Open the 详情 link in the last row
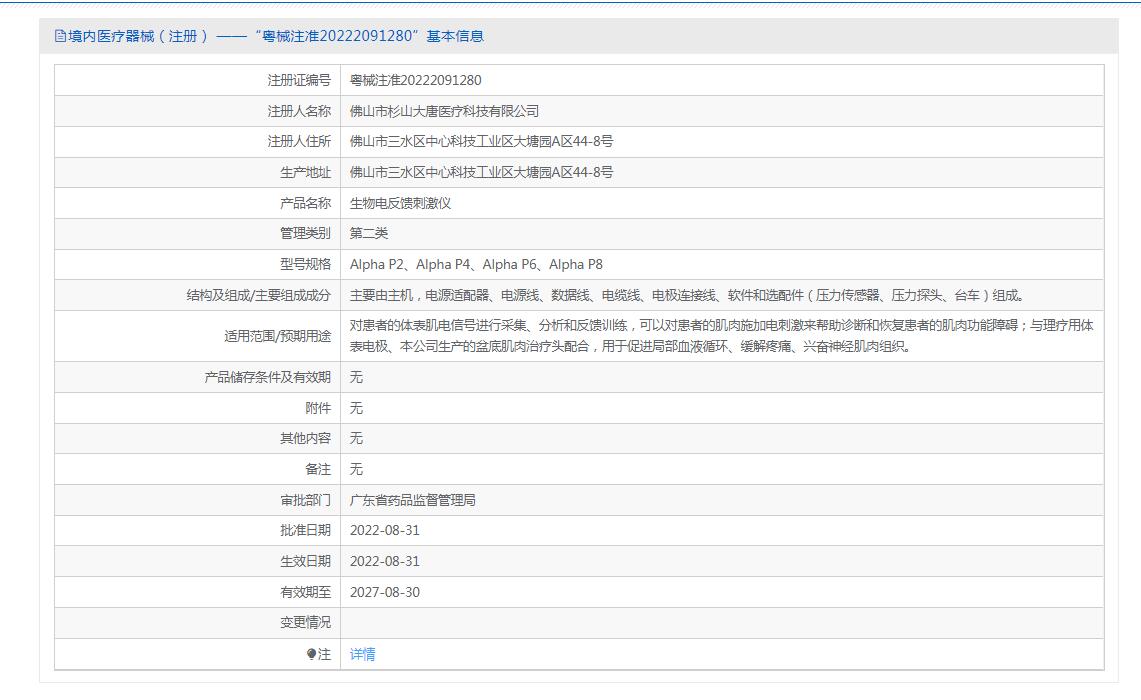This screenshot has height=700, width=1141. click(362, 654)
